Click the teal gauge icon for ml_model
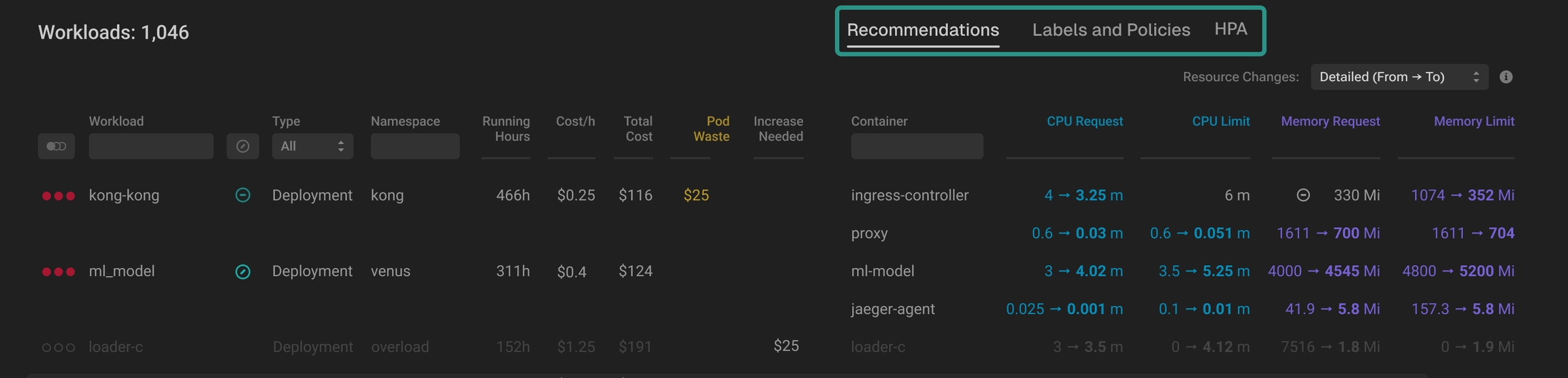The image size is (1568, 378). tap(242, 272)
